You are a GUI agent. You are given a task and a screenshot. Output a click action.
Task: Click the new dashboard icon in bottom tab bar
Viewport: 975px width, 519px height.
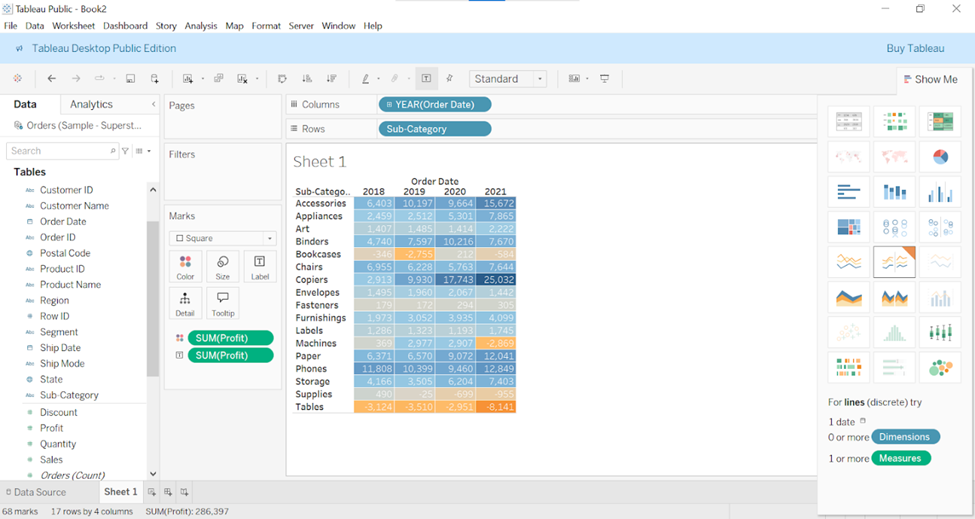coord(168,492)
